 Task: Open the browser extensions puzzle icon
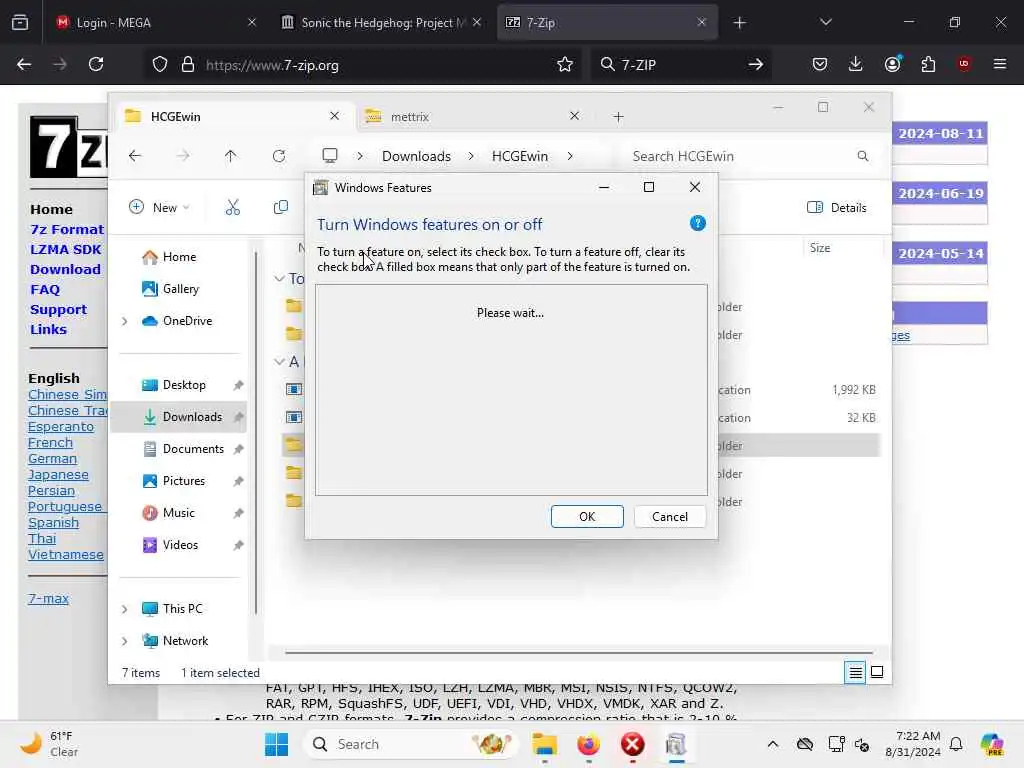[x=928, y=64]
